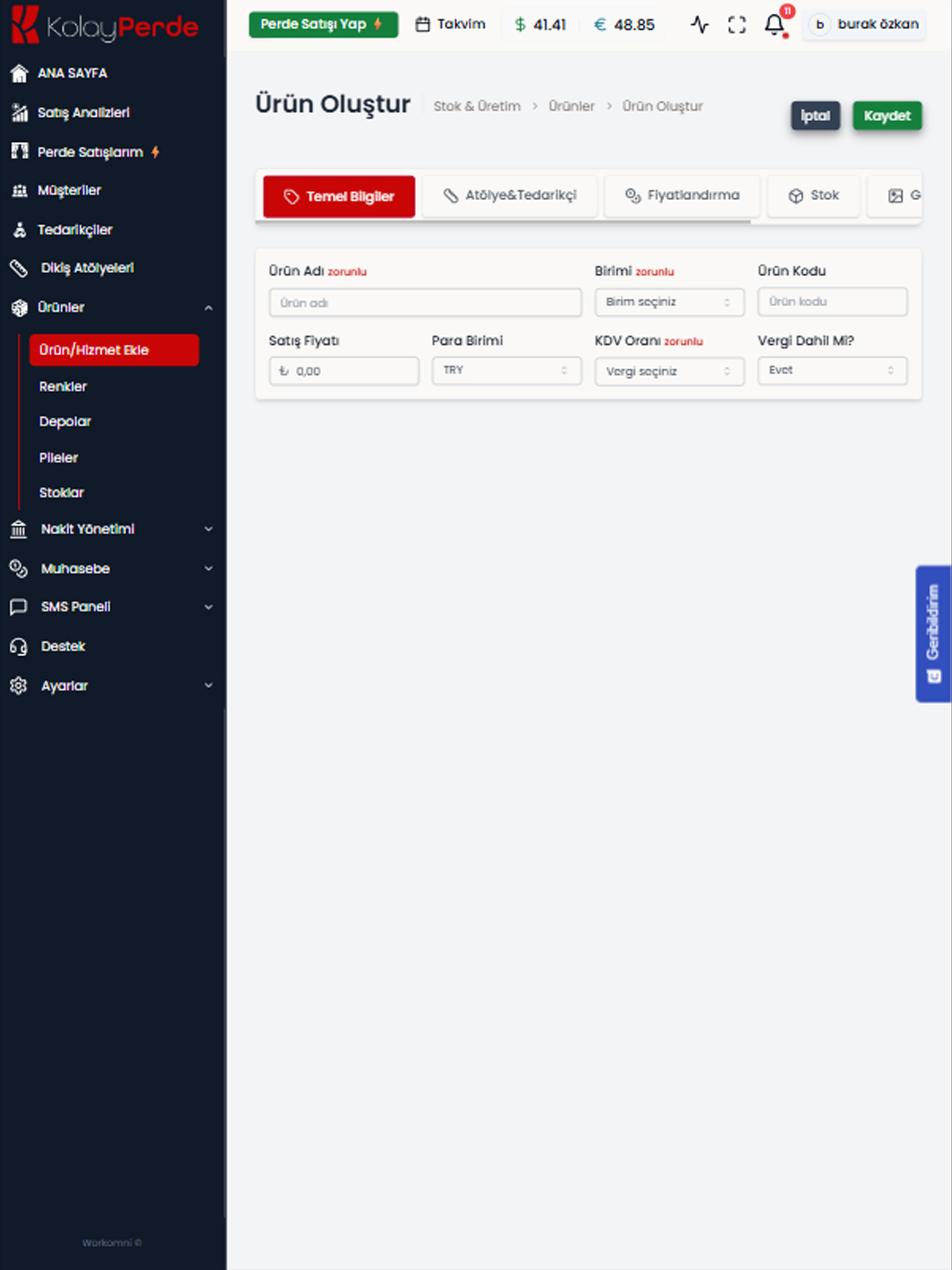
Task: Open Renkler submenu item
Action: click(x=63, y=387)
